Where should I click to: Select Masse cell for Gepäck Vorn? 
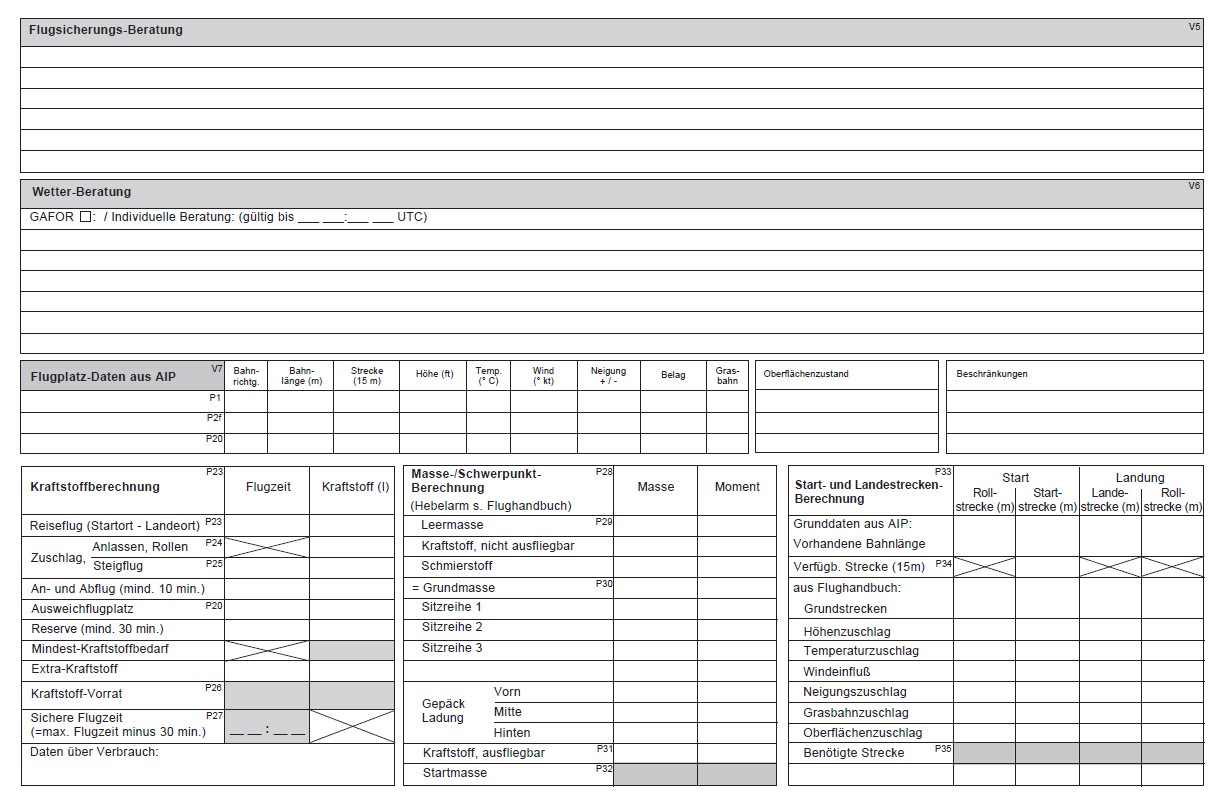coord(655,692)
